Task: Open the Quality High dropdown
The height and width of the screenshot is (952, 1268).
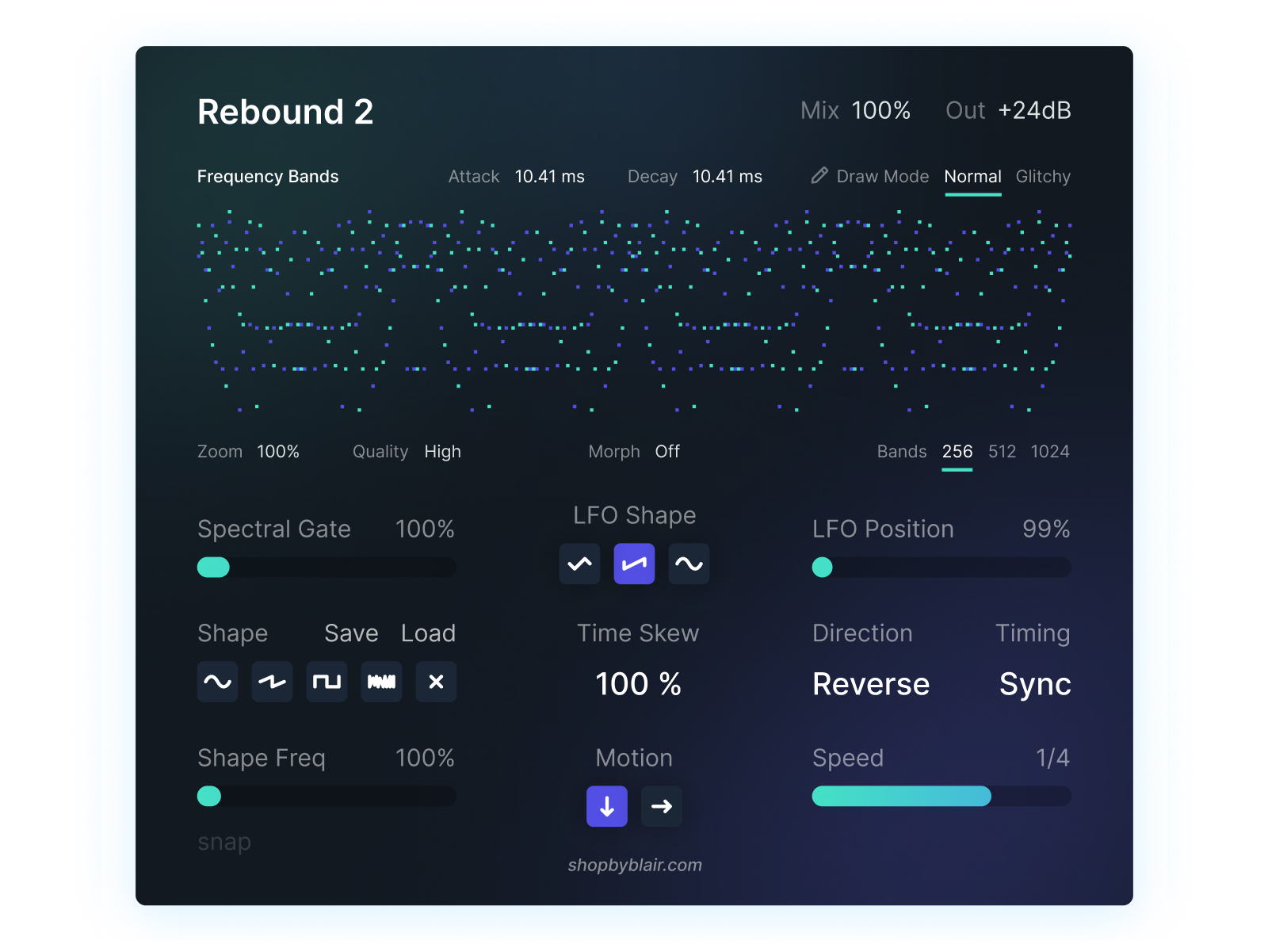Action: [x=442, y=452]
